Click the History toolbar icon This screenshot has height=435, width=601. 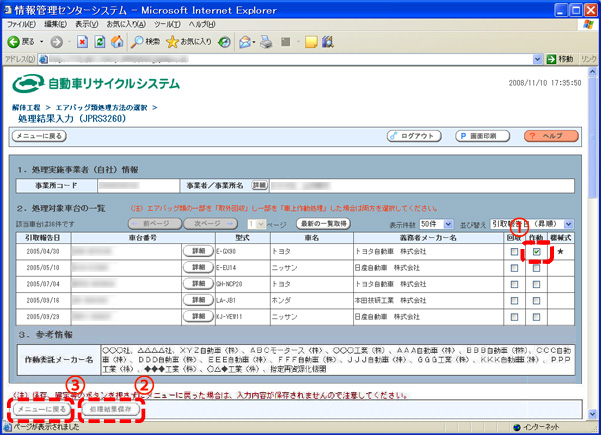click(224, 42)
